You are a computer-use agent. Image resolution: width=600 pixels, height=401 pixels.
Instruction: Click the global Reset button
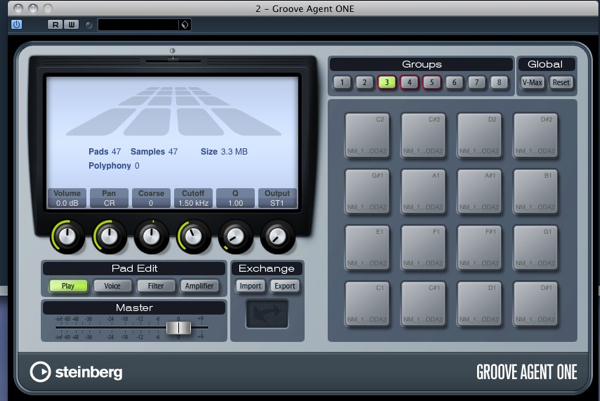[561, 82]
